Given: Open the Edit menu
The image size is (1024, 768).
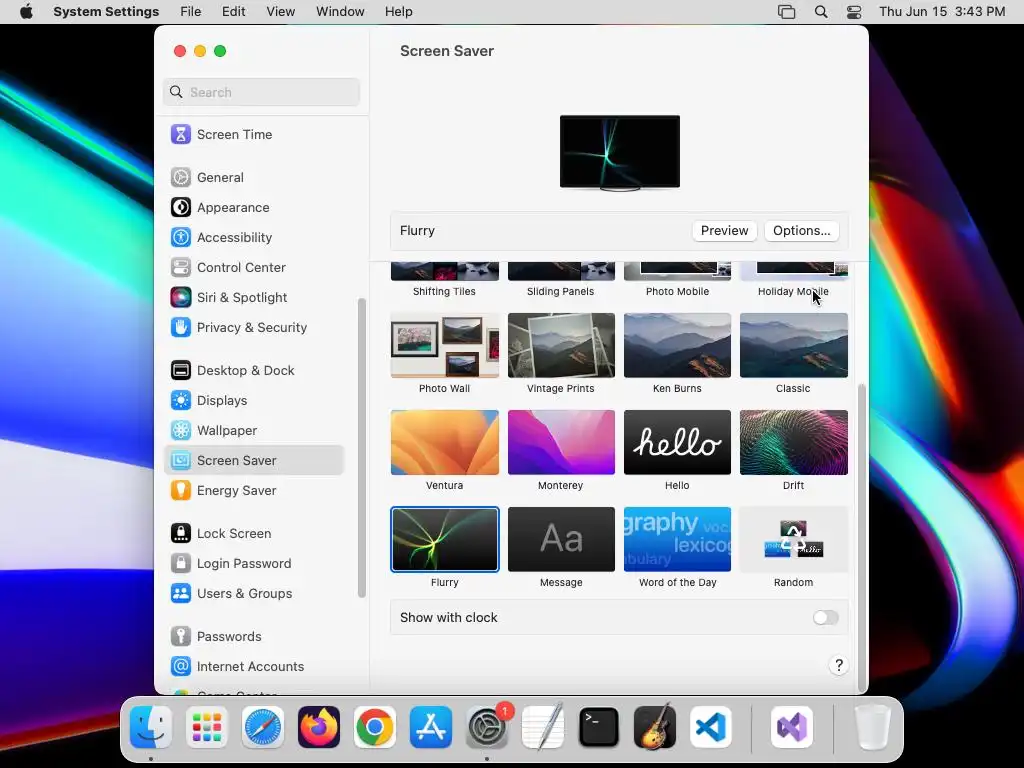Looking at the screenshot, I should click(x=234, y=12).
